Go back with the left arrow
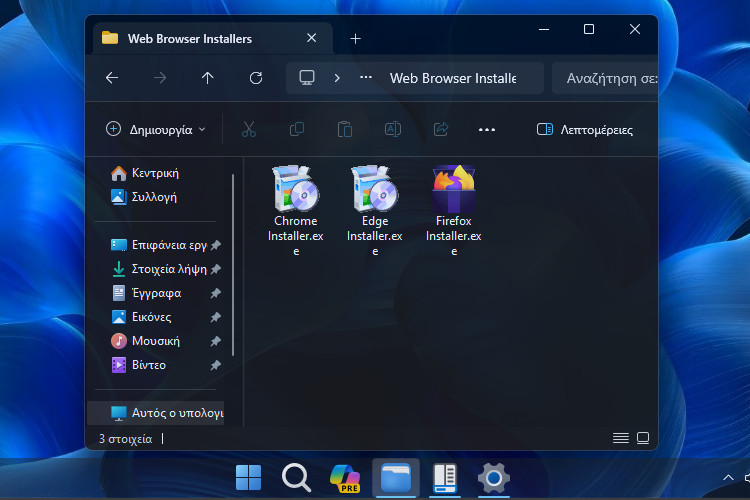 [112, 78]
